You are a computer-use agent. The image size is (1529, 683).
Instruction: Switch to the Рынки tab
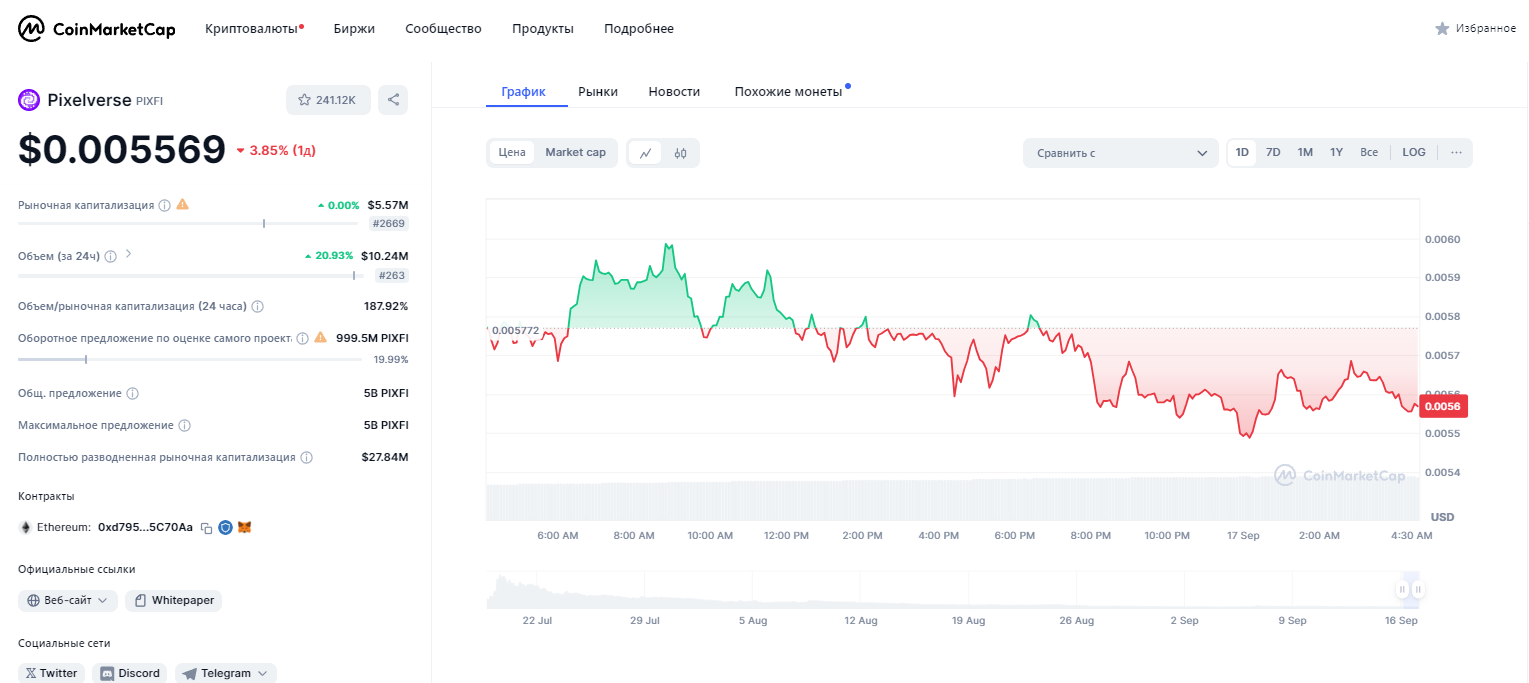click(x=598, y=92)
